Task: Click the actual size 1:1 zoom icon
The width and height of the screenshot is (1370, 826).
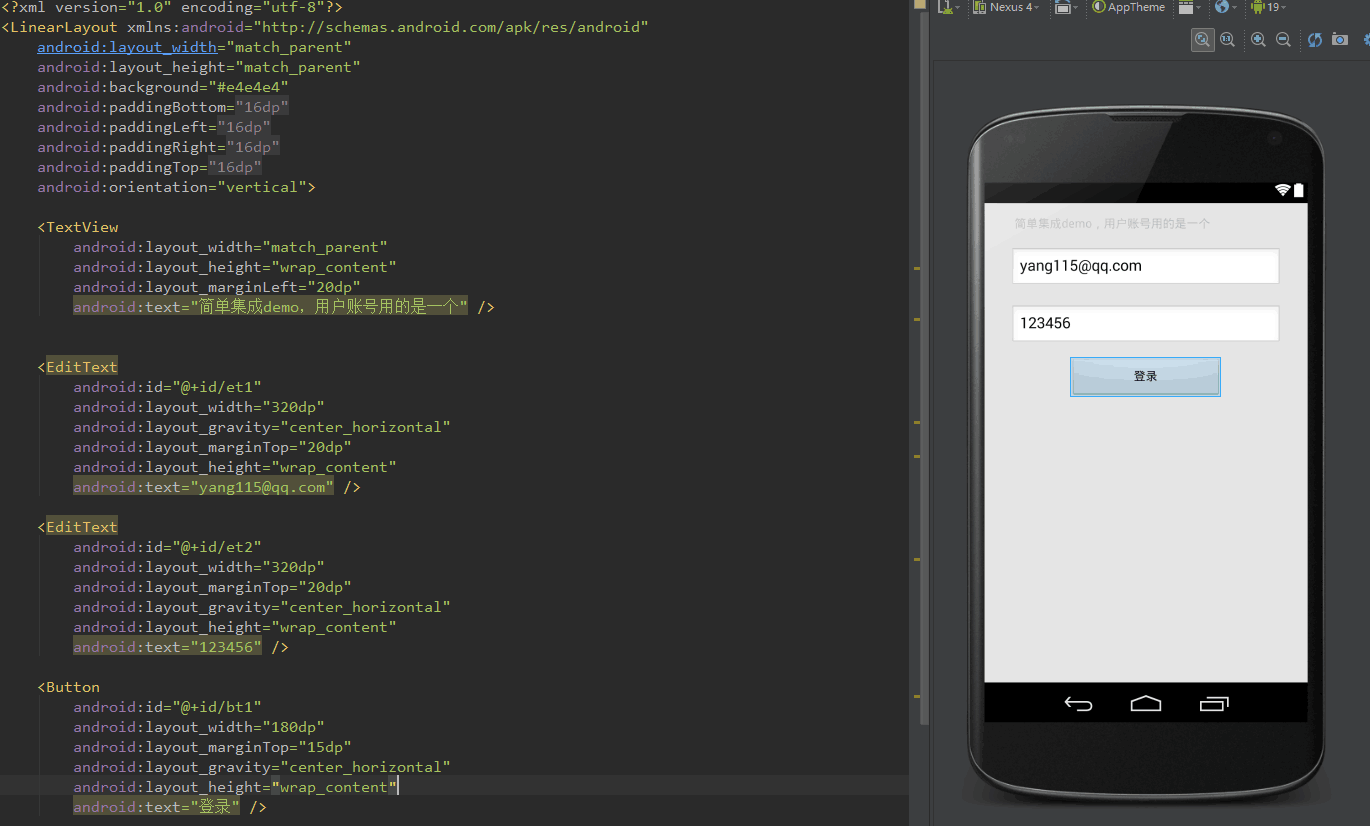Action: 1227,39
